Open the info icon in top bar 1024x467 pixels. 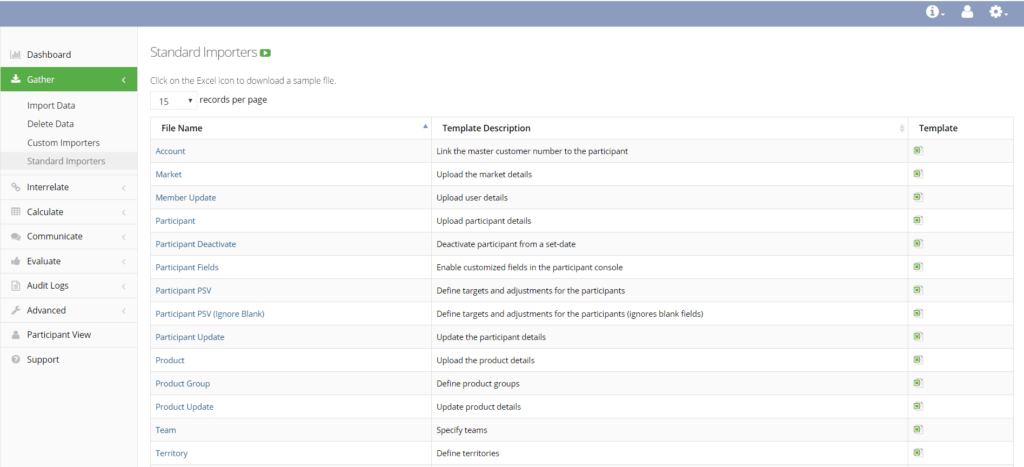point(935,12)
